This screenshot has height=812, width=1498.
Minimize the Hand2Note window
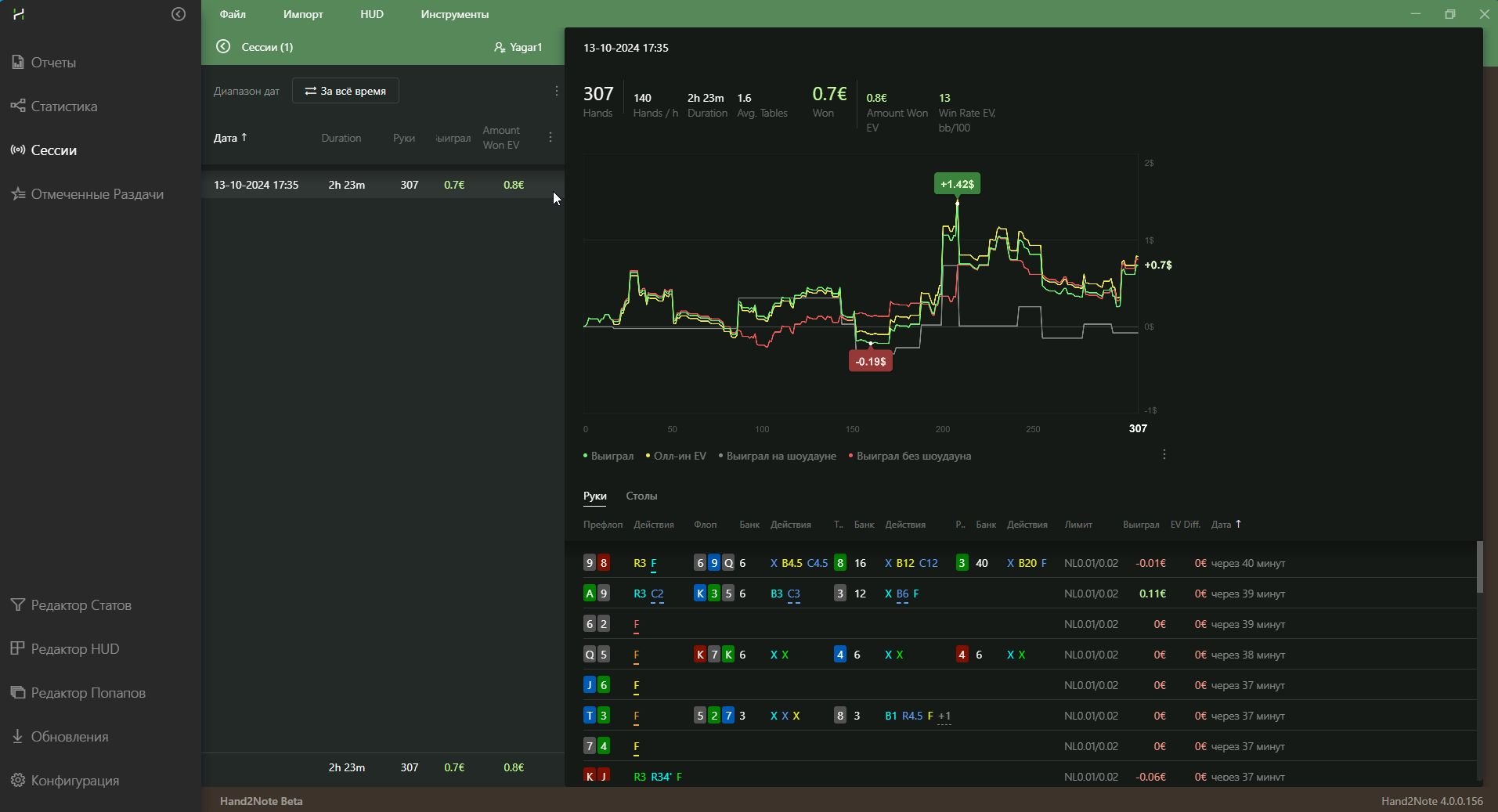pos(1415,14)
